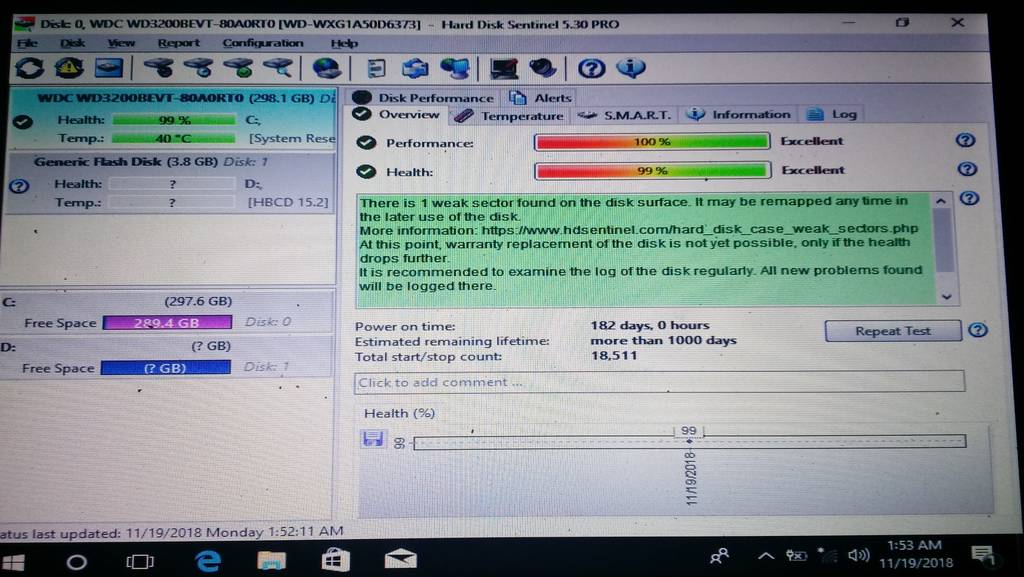Click the Cortana circle on taskbar
The image size is (1024, 577).
coord(76,562)
